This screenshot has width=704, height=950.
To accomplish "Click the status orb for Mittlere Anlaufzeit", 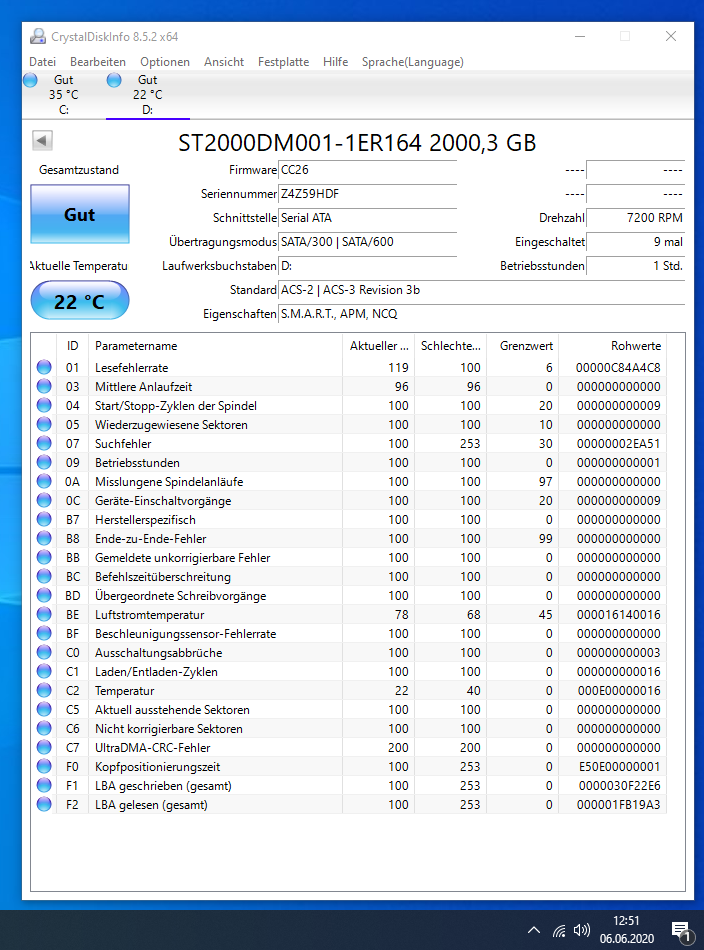I will (44, 386).
